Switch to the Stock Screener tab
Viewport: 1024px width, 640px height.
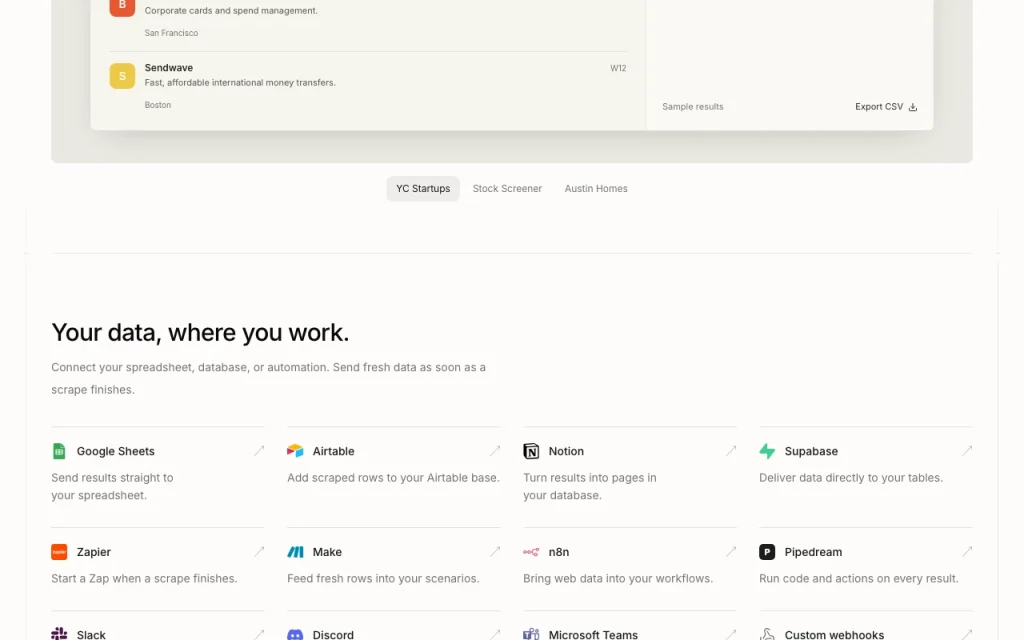507,189
